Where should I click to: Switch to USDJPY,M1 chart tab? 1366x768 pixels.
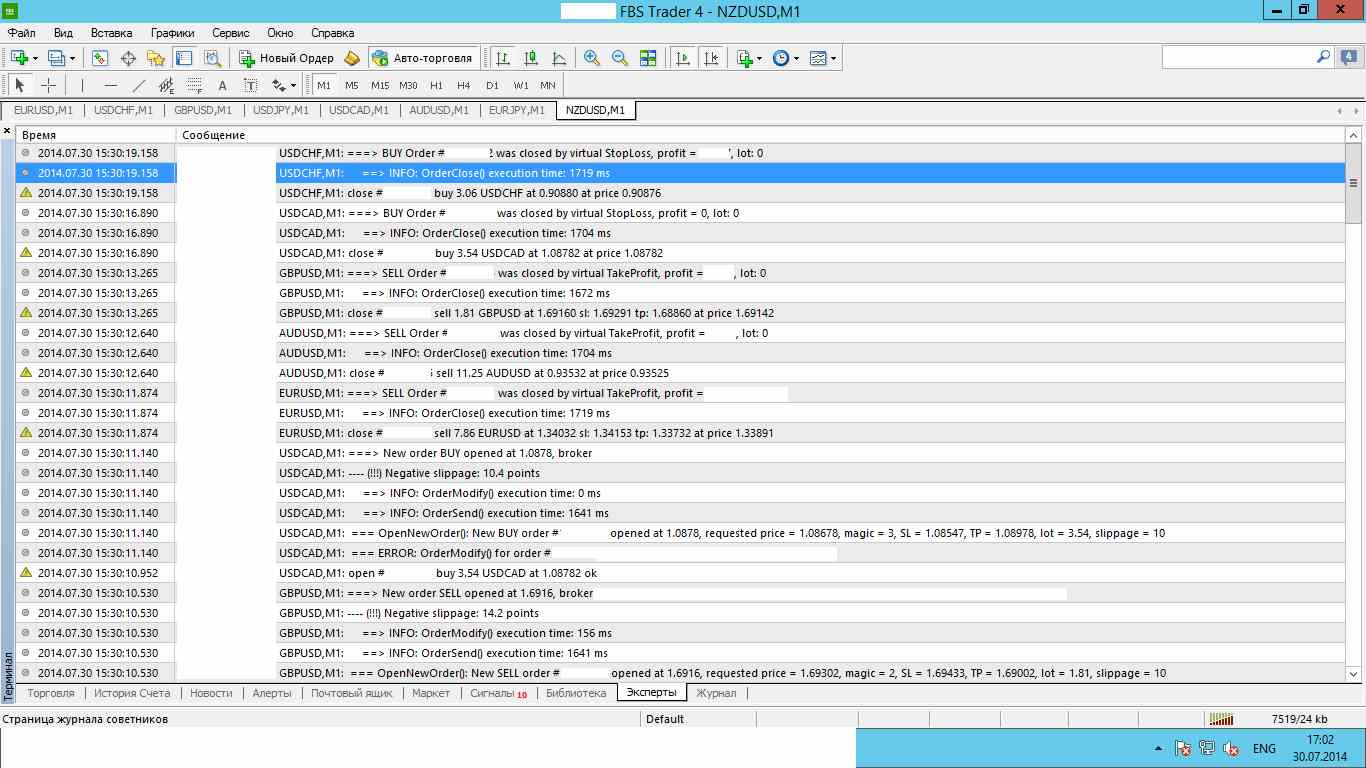tap(282, 110)
